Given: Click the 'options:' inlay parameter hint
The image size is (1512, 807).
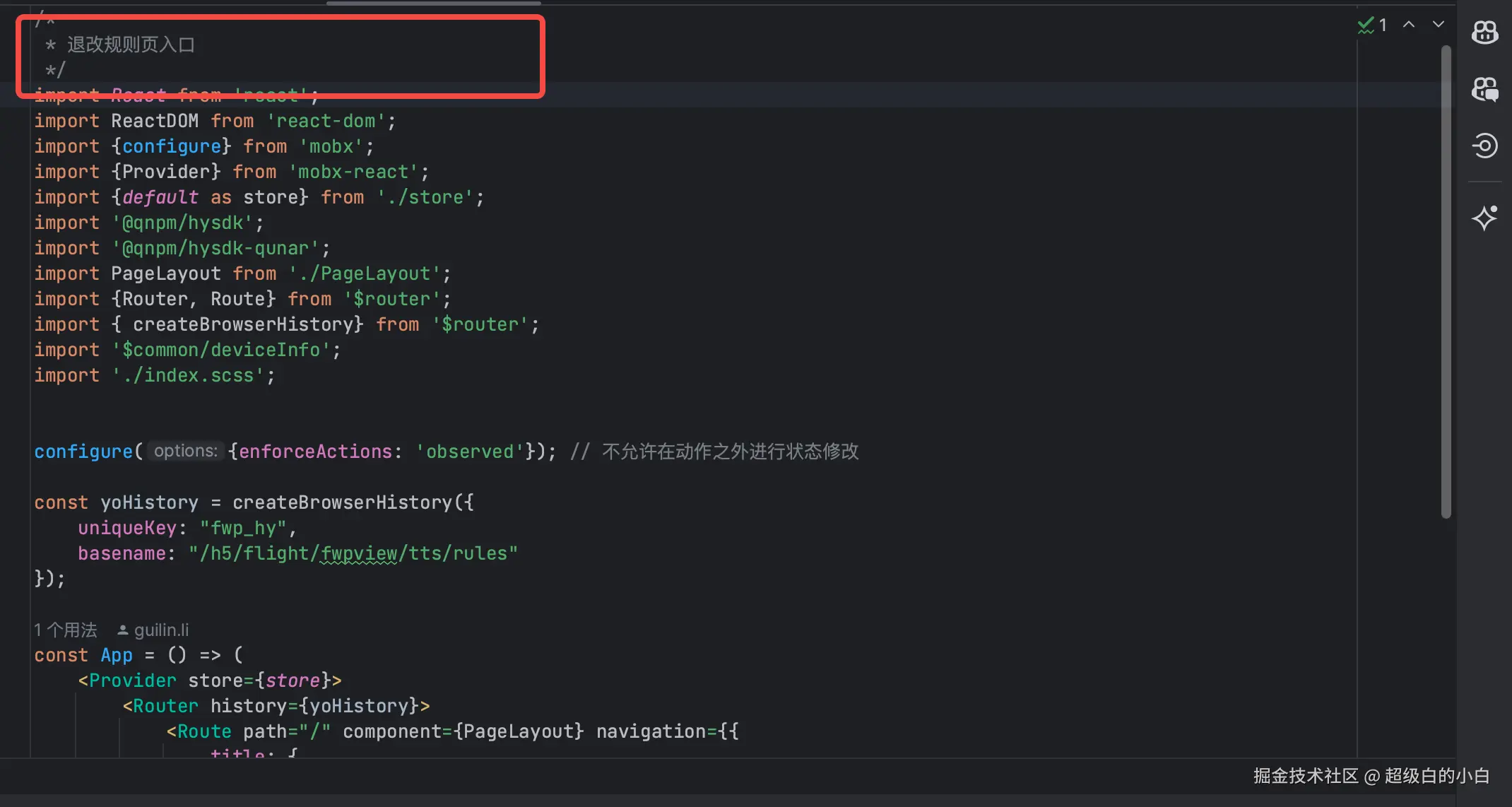Looking at the screenshot, I should [185, 451].
